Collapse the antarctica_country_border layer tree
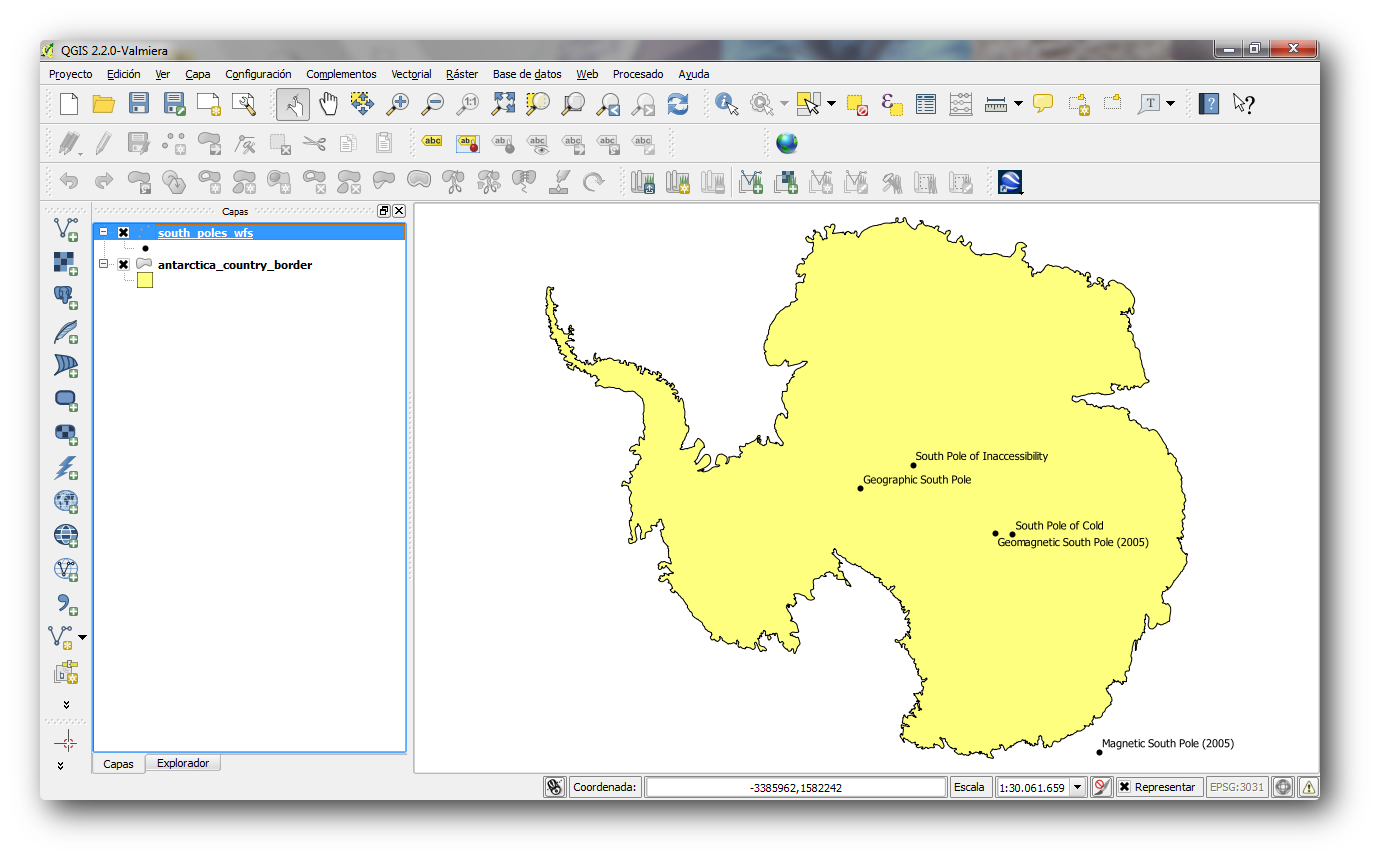Screen dimensions: 1380x860 [x=103, y=265]
